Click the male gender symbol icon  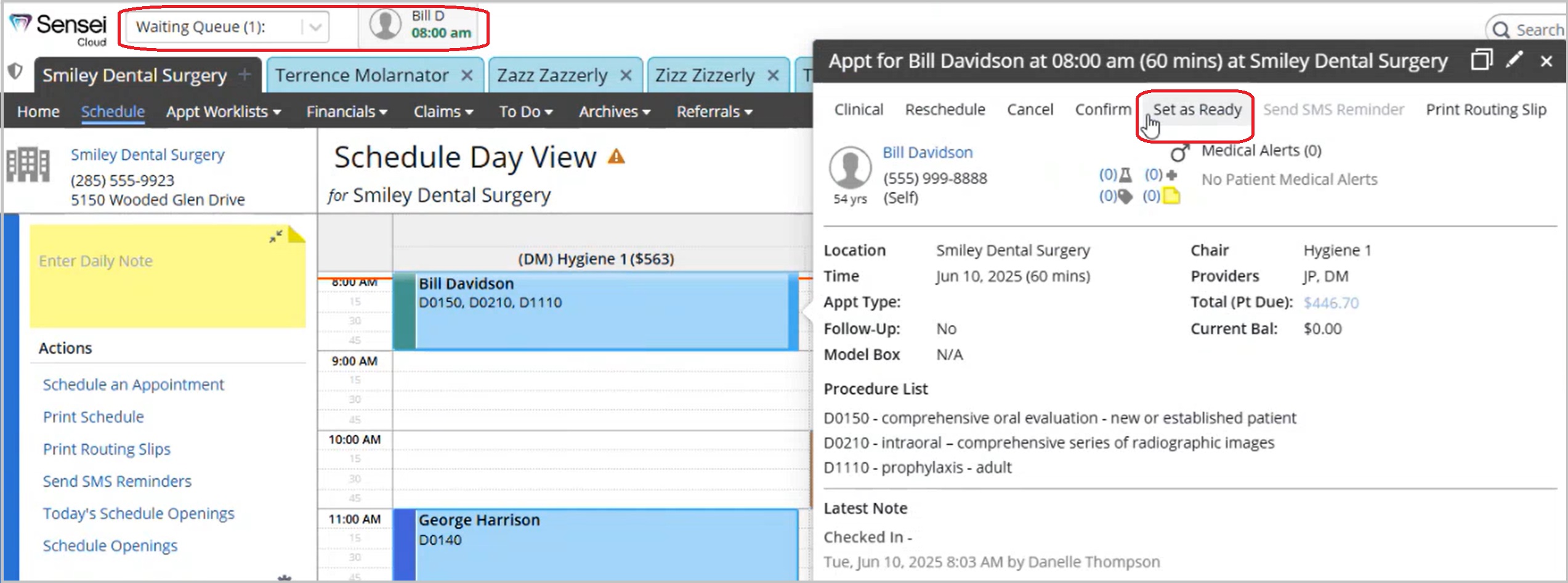tap(1179, 152)
